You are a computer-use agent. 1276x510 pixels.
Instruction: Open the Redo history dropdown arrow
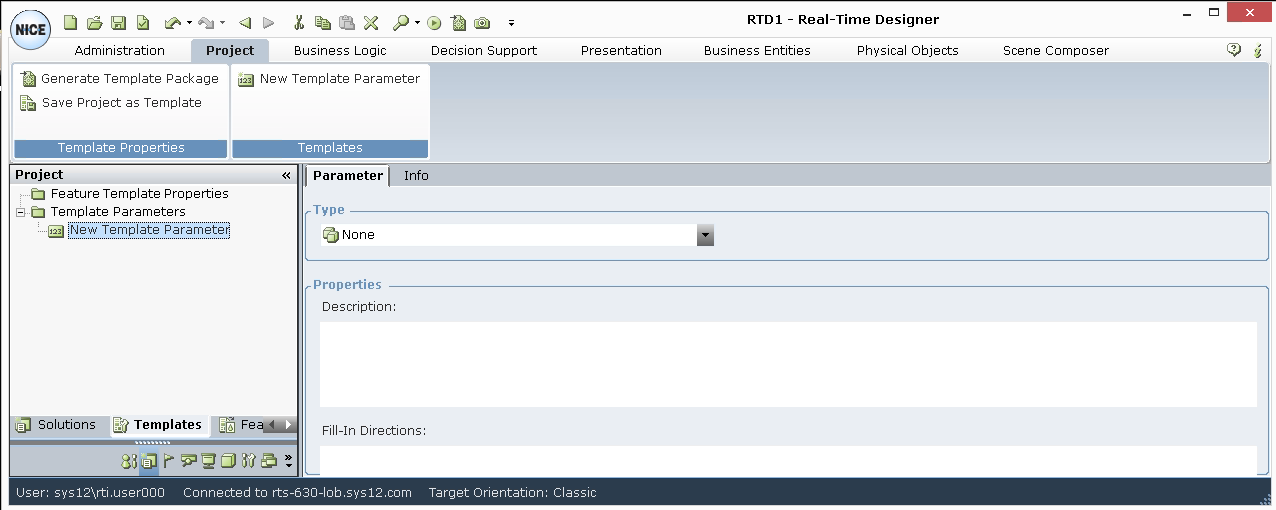pos(222,22)
